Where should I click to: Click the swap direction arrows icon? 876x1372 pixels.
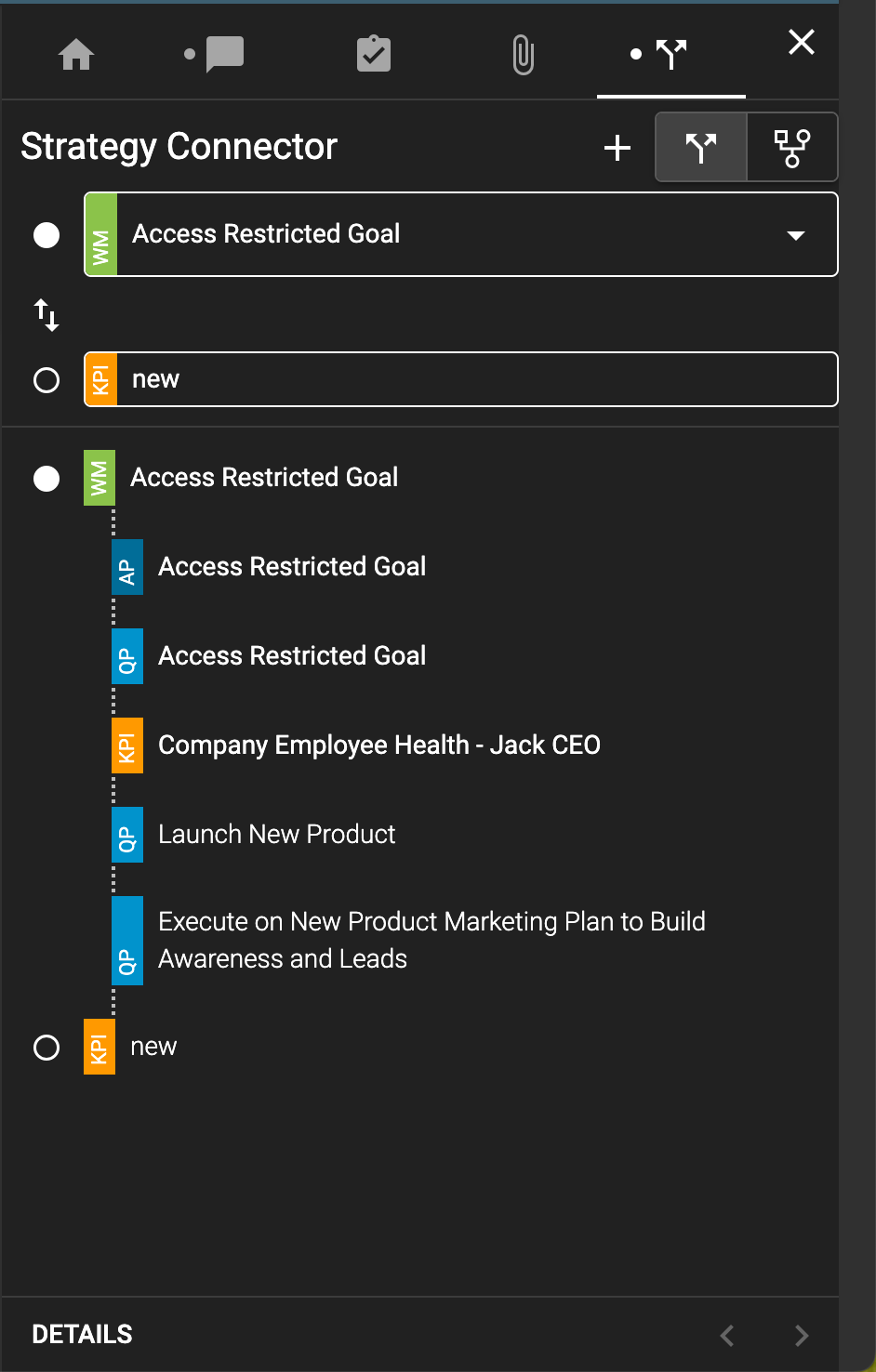[45, 316]
